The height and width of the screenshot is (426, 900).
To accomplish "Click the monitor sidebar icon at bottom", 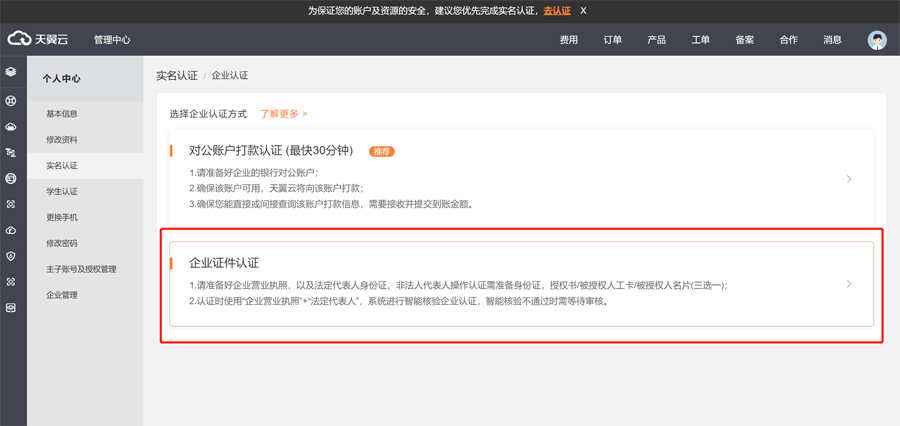I will point(10,308).
